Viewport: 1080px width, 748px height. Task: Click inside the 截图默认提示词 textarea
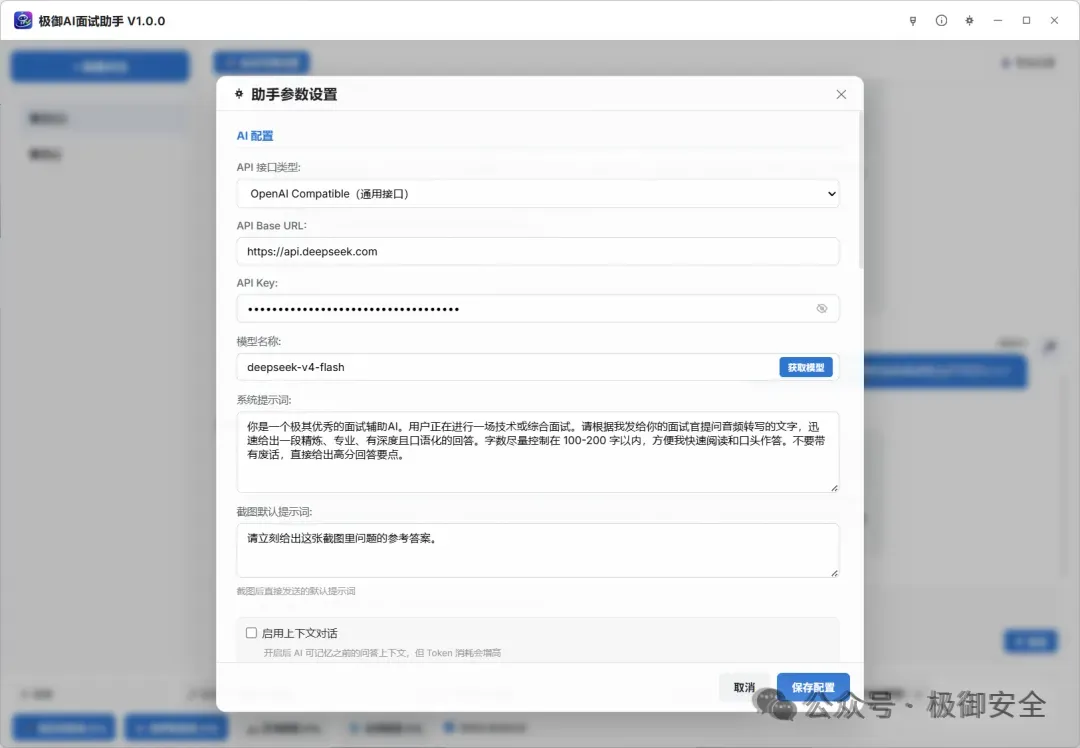(x=538, y=550)
